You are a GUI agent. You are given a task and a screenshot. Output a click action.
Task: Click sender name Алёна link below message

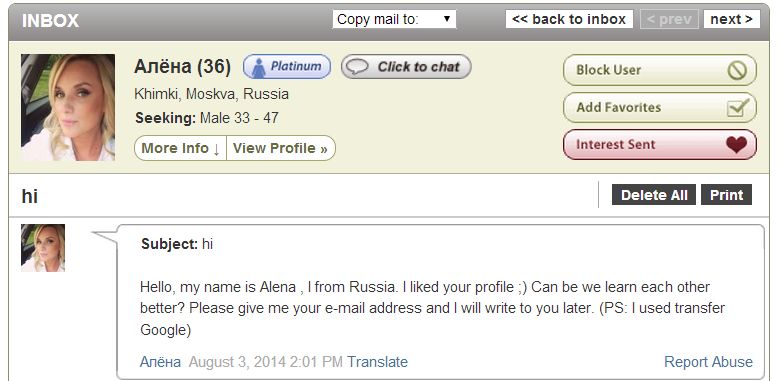(x=160, y=362)
